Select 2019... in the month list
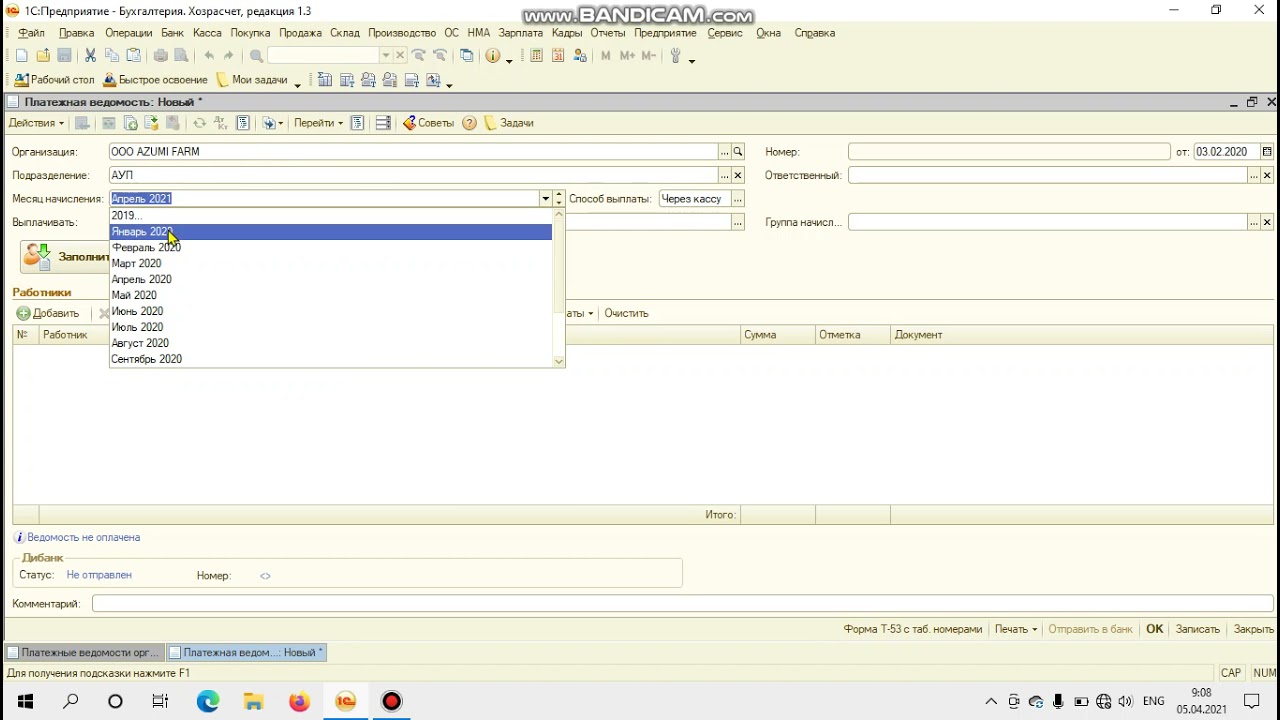Image resolution: width=1280 pixels, height=720 pixels. point(330,216)
